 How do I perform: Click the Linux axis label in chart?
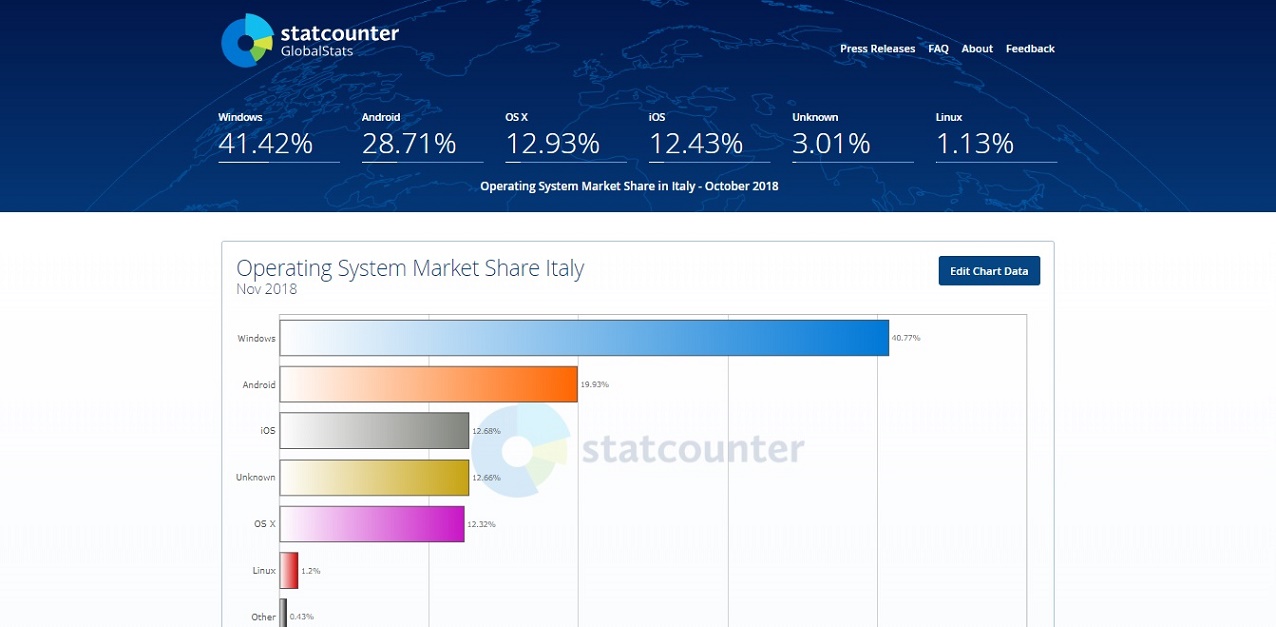(264, 570)
